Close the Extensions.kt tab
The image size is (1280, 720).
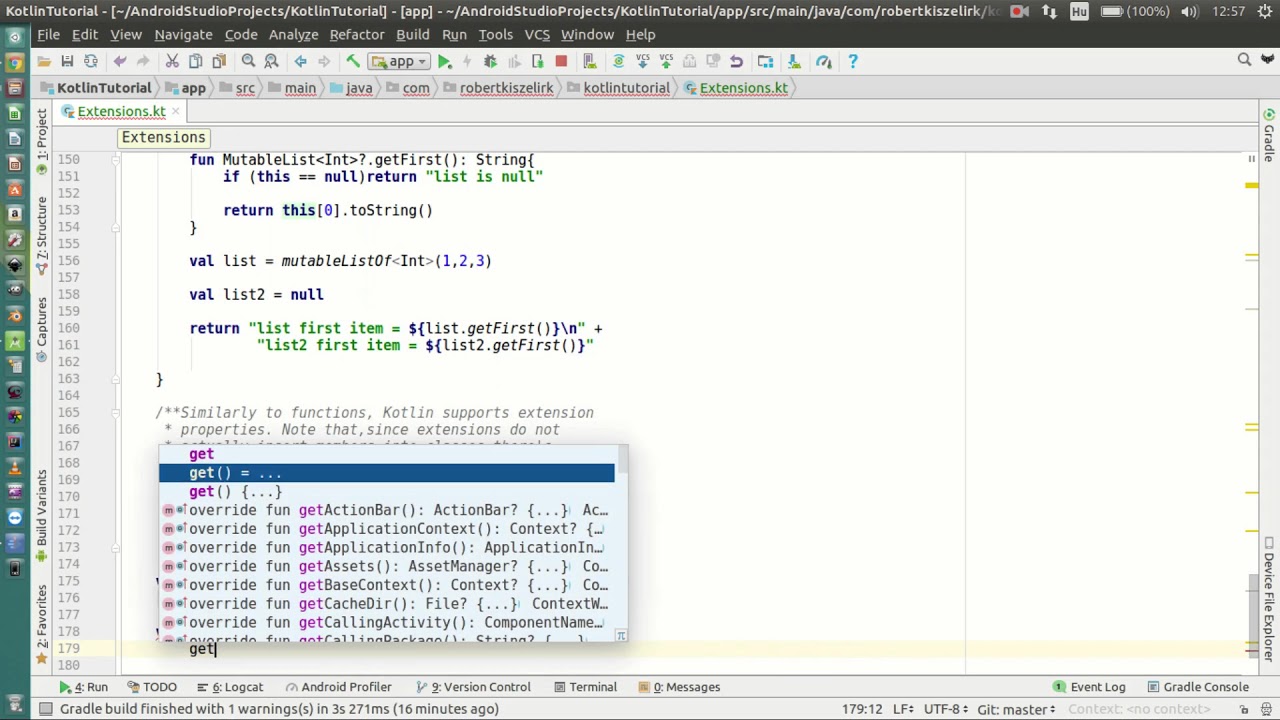[176, 111]
